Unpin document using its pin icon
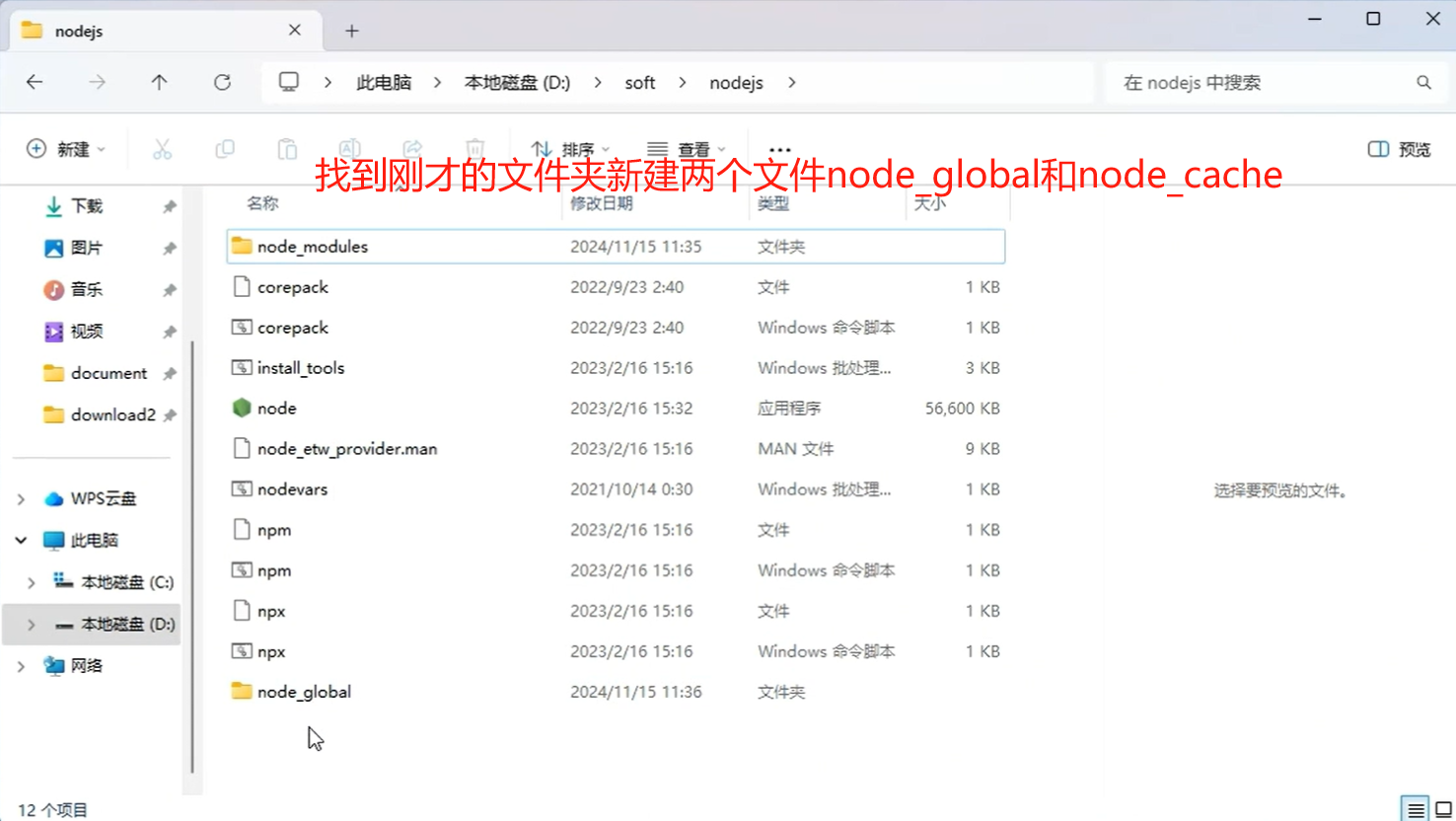The width and height of the screenshot is (1456, 821). [x=170, y=373]
